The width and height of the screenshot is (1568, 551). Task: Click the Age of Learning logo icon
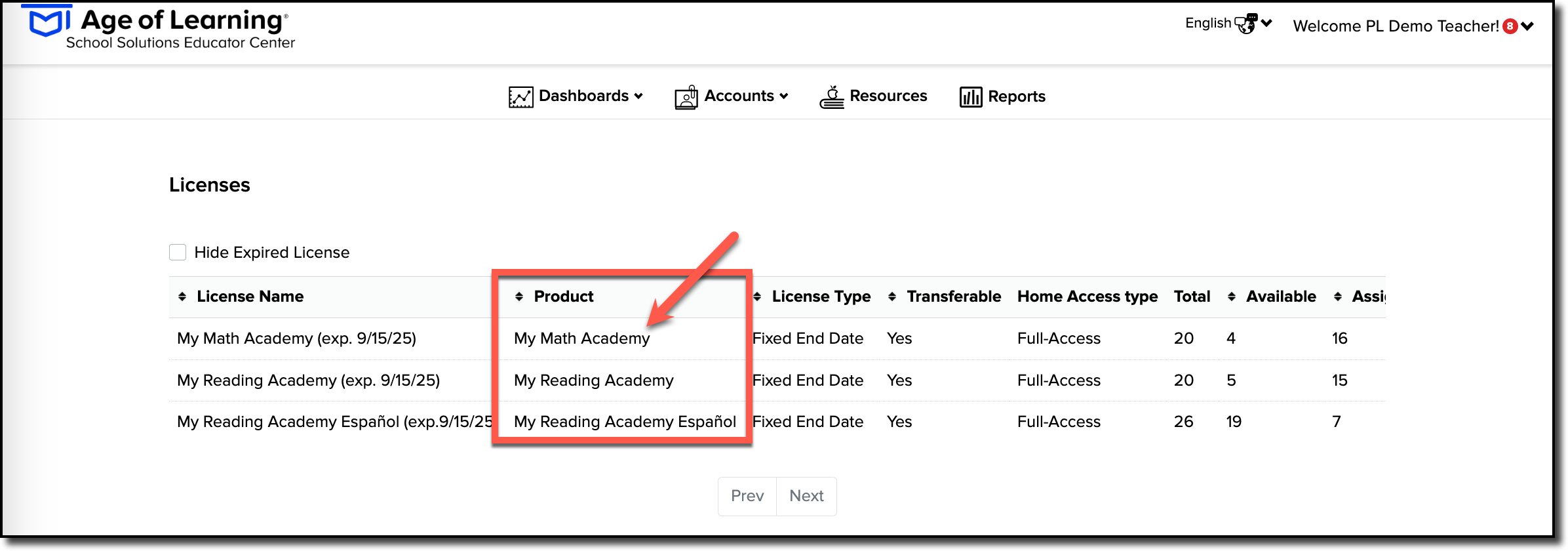click(x=47, y=21)
